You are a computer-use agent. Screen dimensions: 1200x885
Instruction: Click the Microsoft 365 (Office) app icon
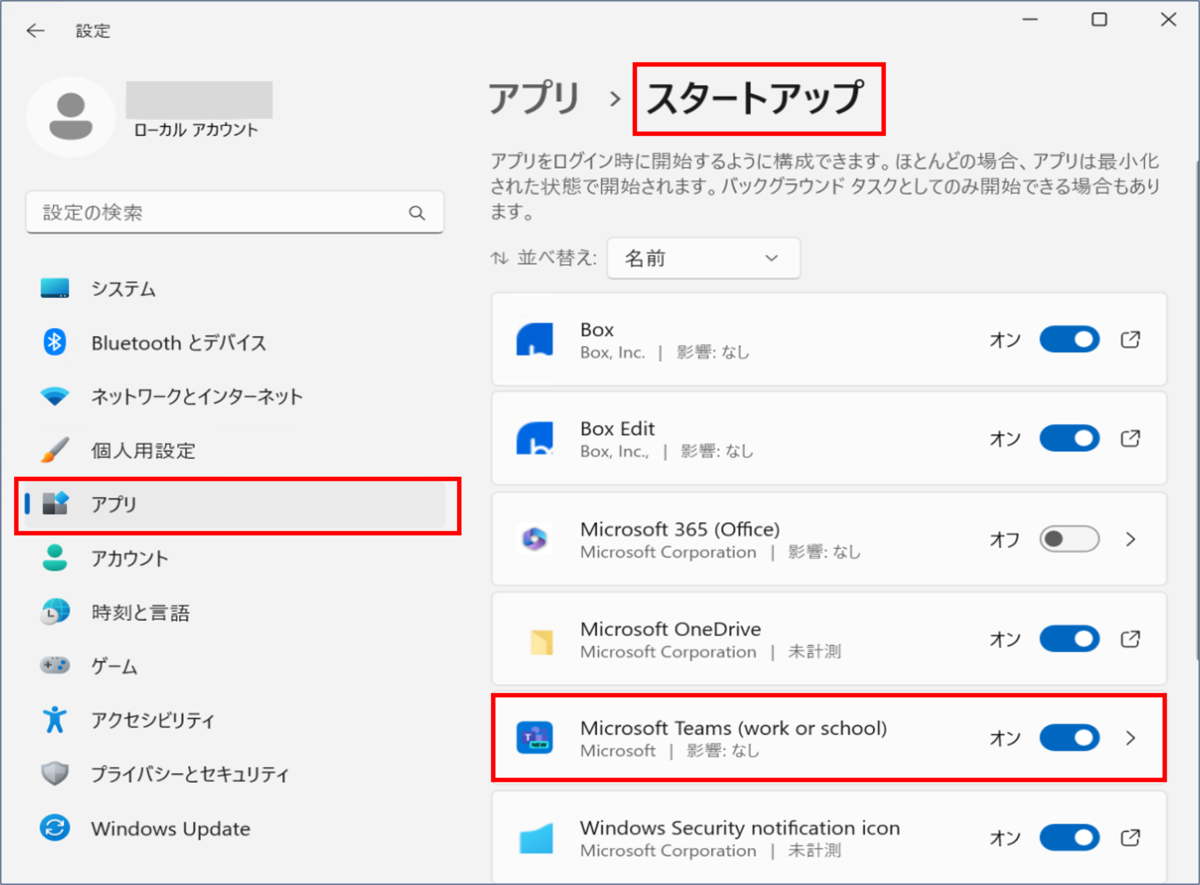pyautogui.click(x=534, y=540)
